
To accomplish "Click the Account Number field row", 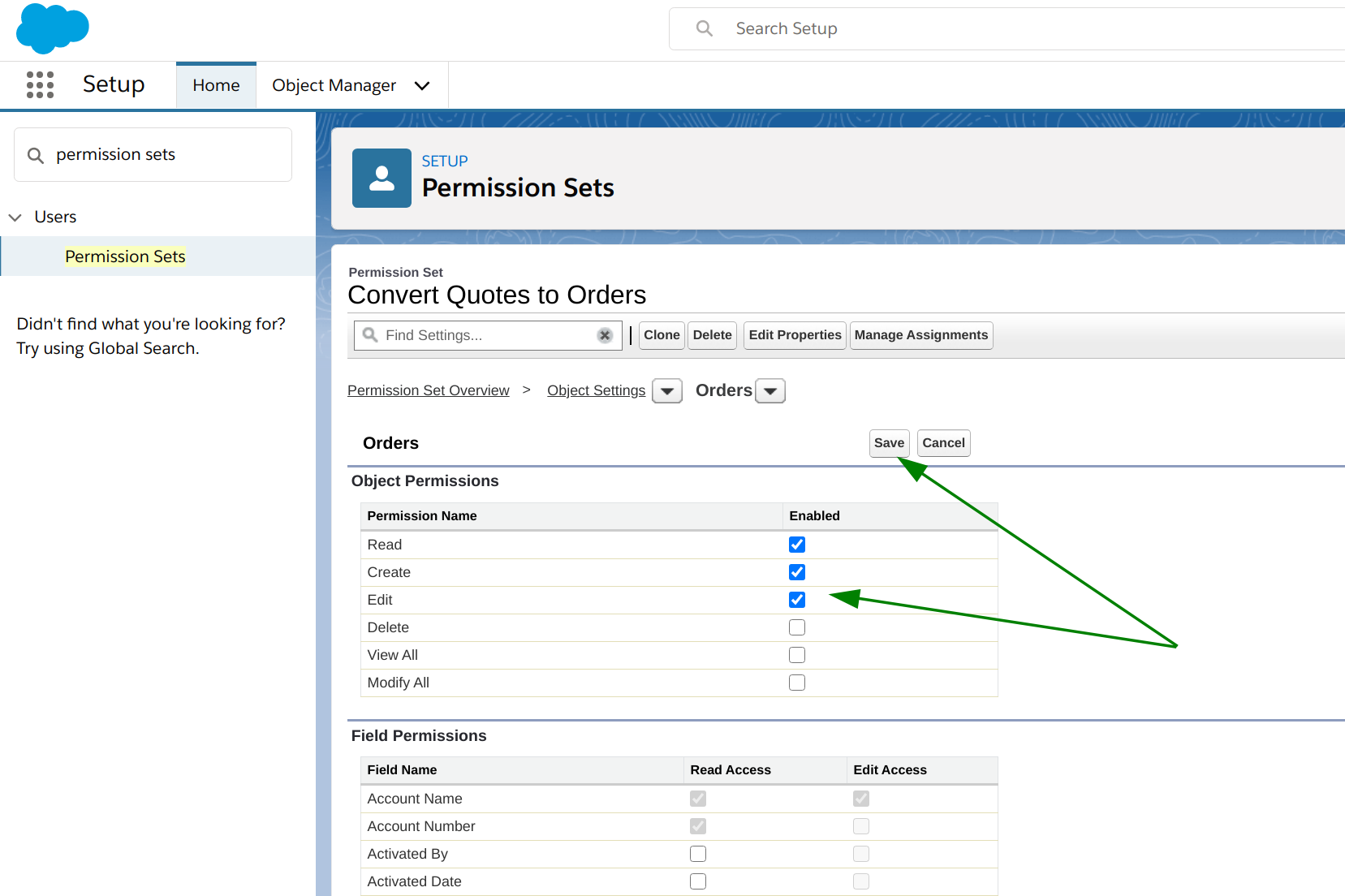I will tap(679, 826).
